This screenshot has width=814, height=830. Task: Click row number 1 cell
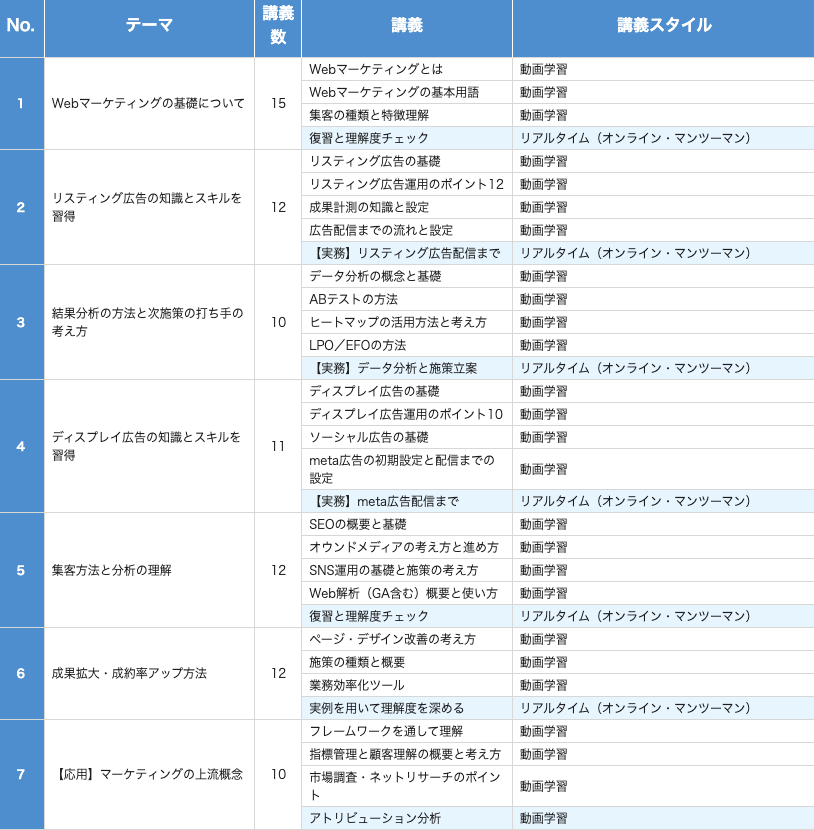(22, 103)
